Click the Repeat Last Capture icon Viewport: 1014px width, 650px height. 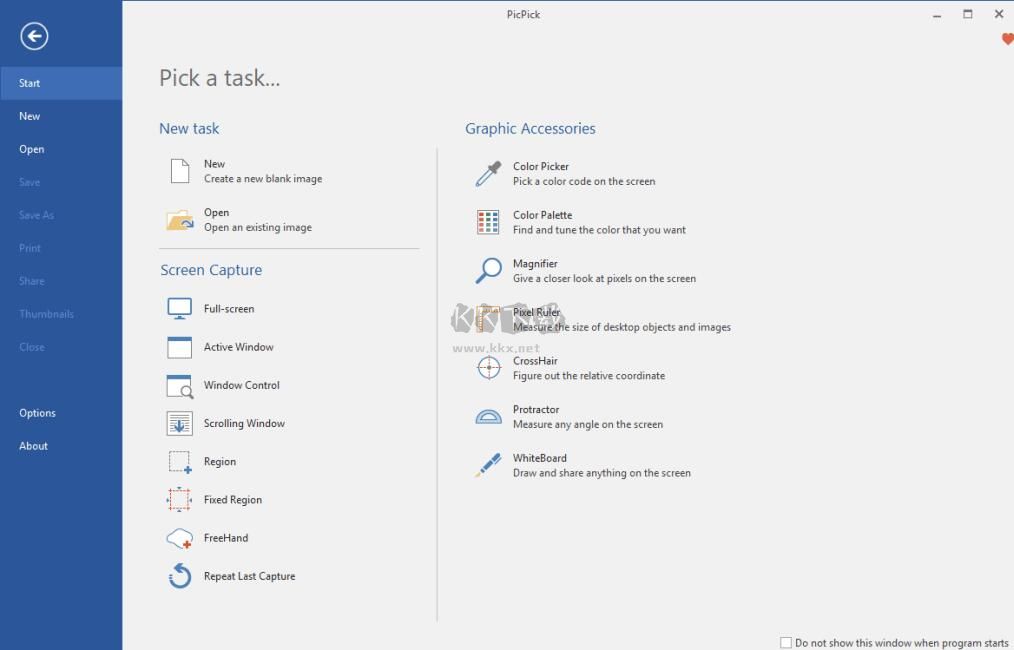180,576
